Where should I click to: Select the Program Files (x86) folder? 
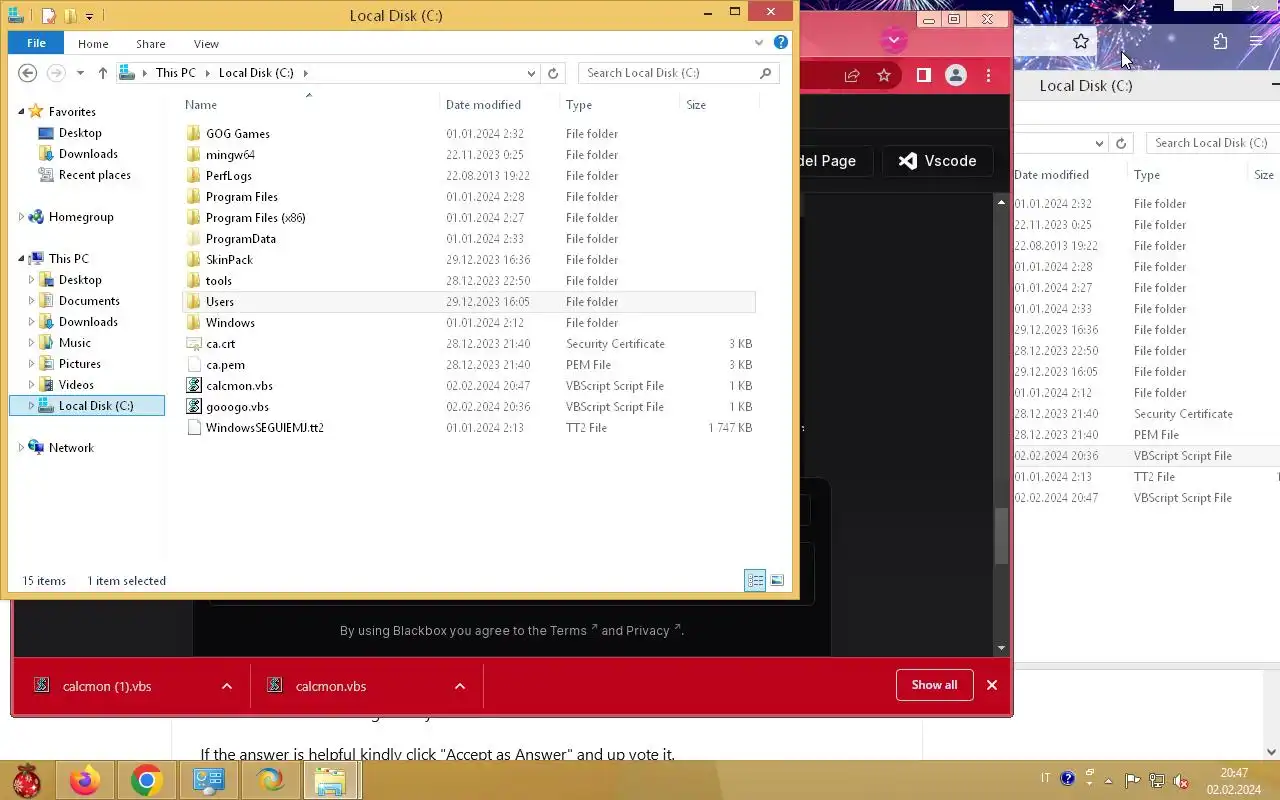pos(255,218)
